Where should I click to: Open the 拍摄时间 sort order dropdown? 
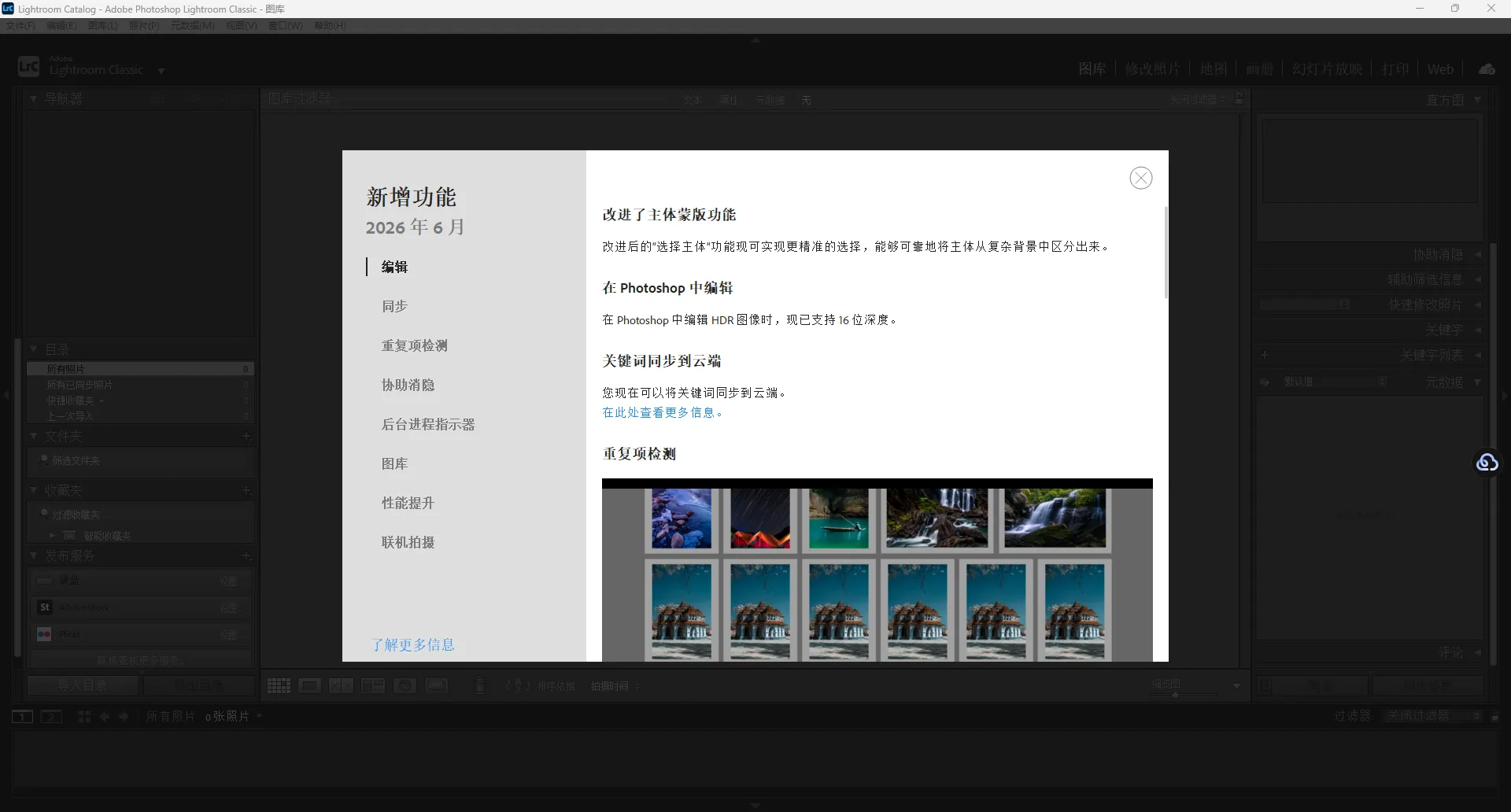click(615, 686)
